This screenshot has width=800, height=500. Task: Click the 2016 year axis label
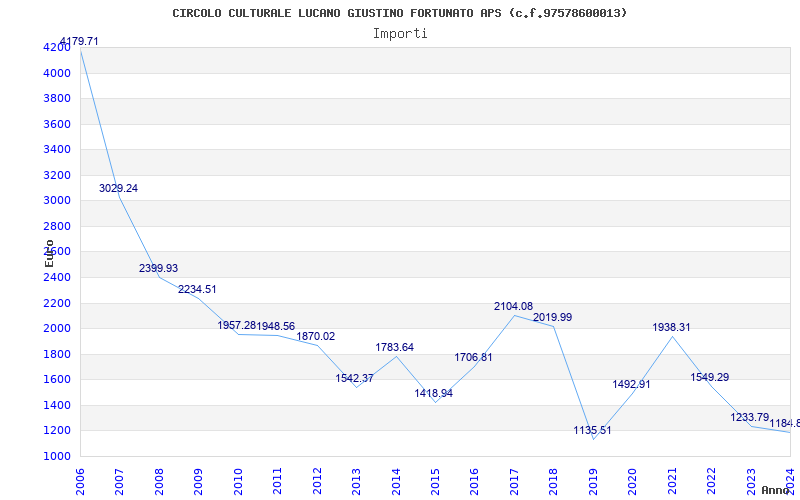[475, 481]
